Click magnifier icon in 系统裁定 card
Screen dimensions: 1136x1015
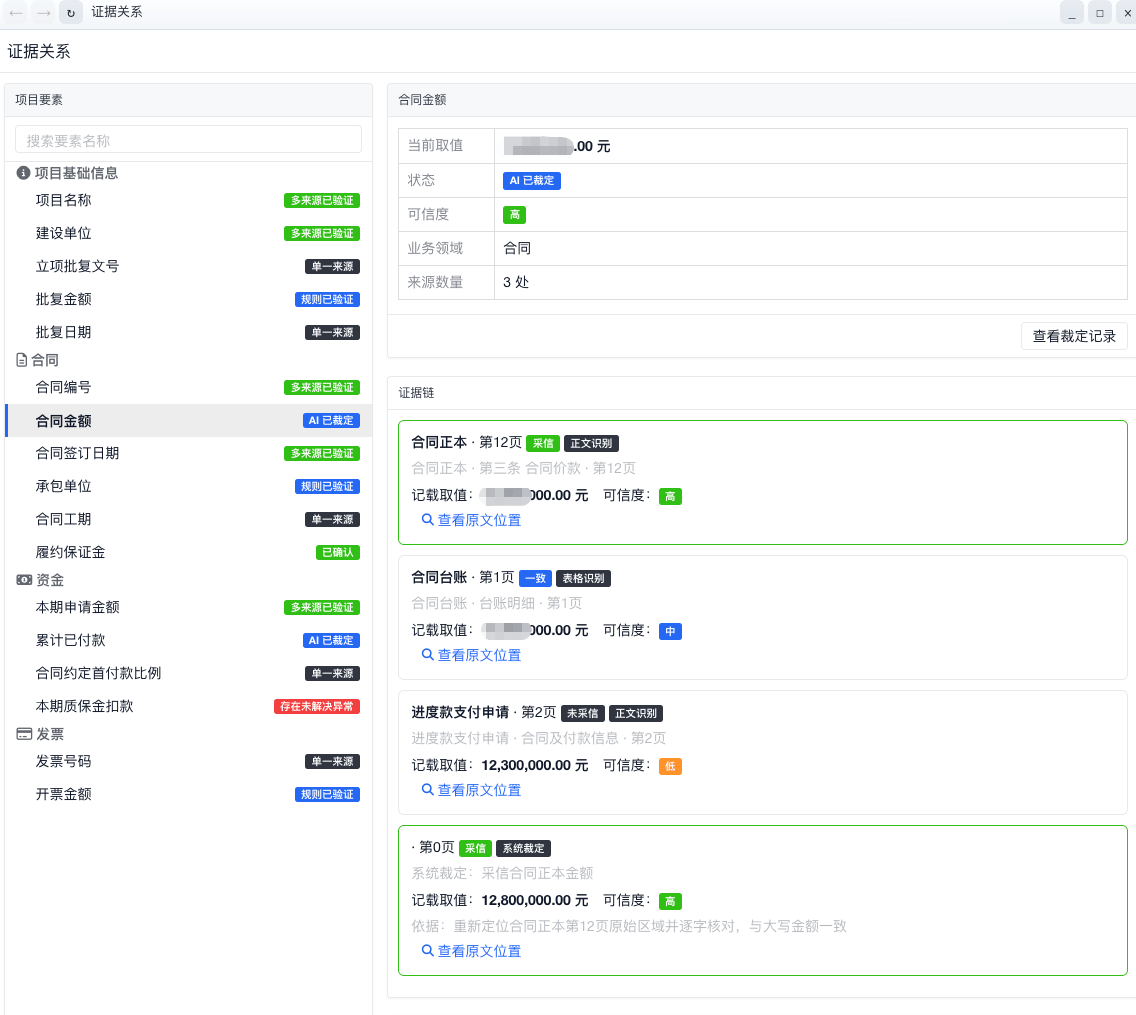[427, 951]
